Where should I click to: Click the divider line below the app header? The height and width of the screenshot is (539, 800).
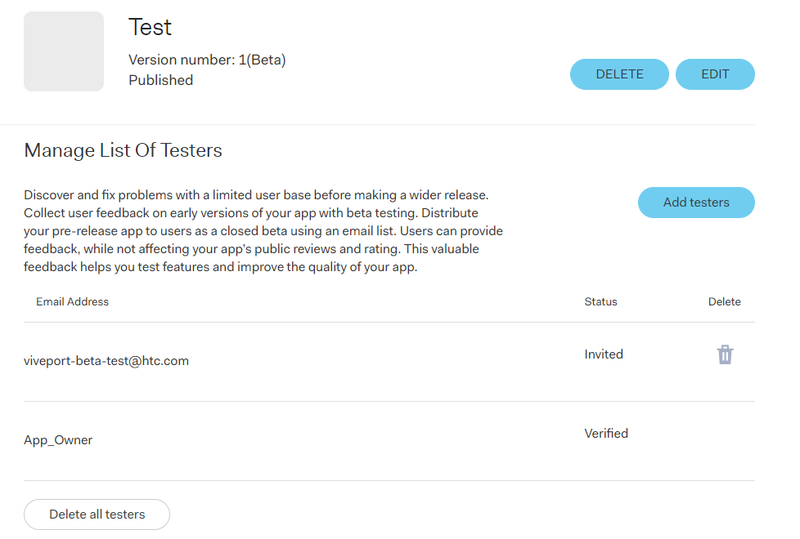coord(378,124)
